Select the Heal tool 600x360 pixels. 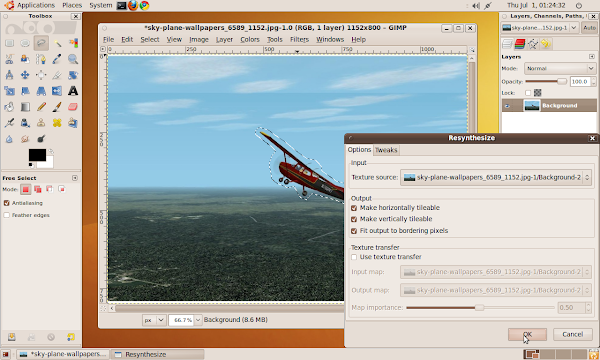(x=57, y=123)
